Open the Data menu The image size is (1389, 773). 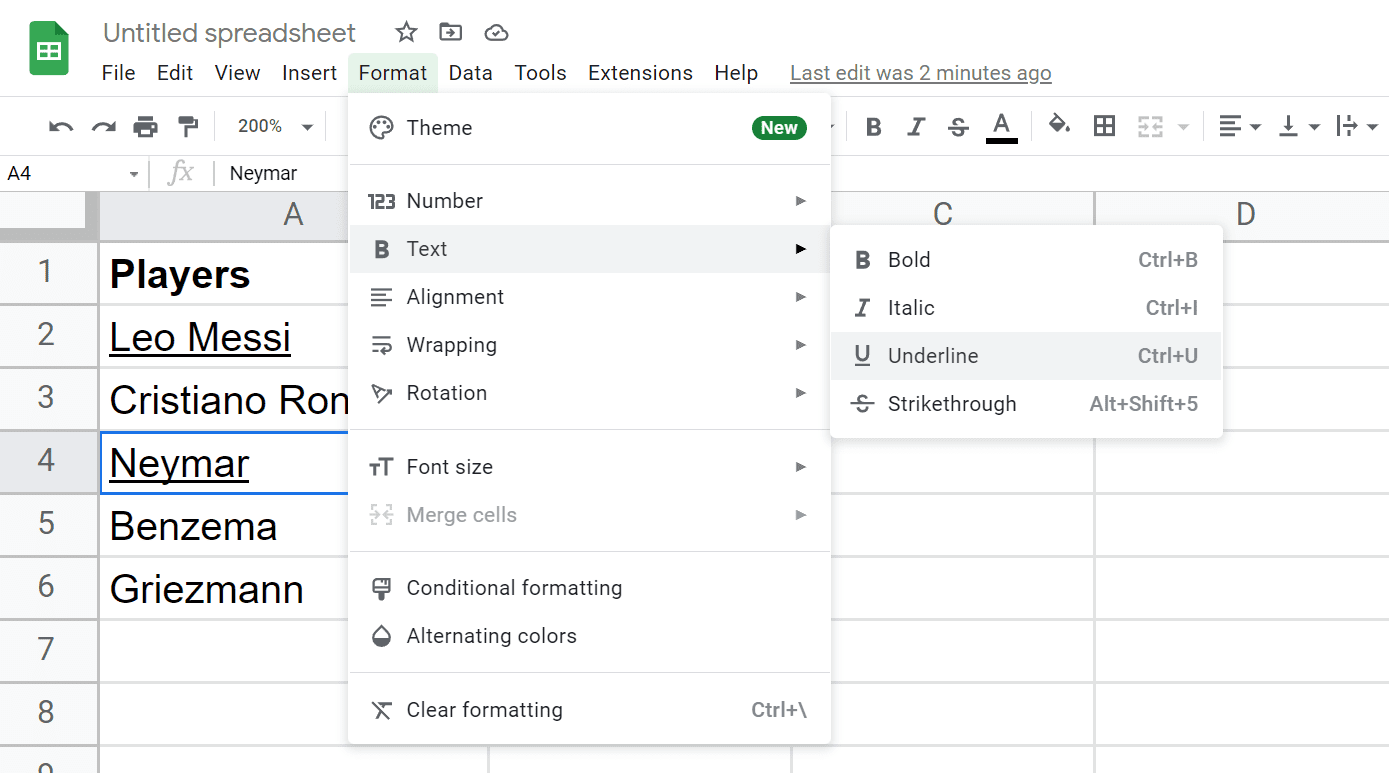coord(470,73)
